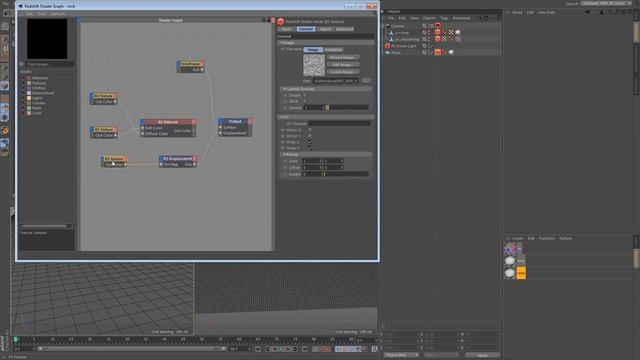Click the Volume category color icon
640x360 pixels.
[x=29, y=103]
